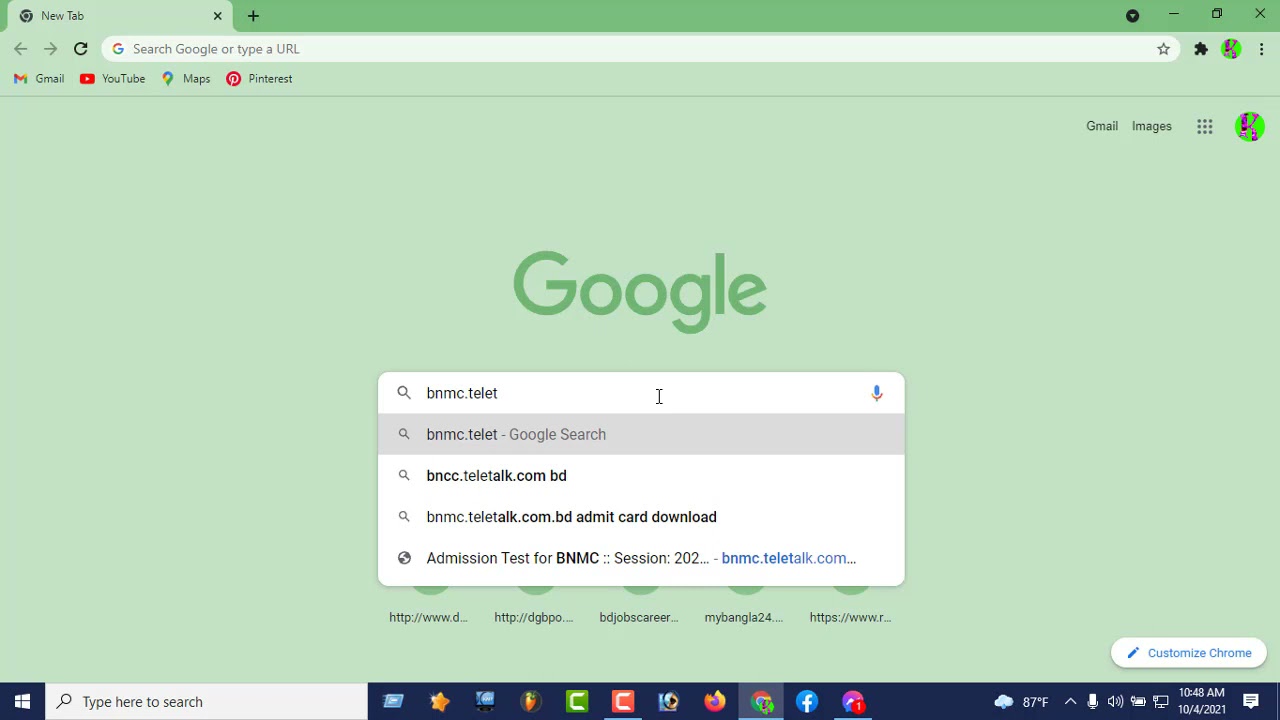
Task: Select 'bncc.teletalk.com bd' suggestion
Action: (641, 476)
